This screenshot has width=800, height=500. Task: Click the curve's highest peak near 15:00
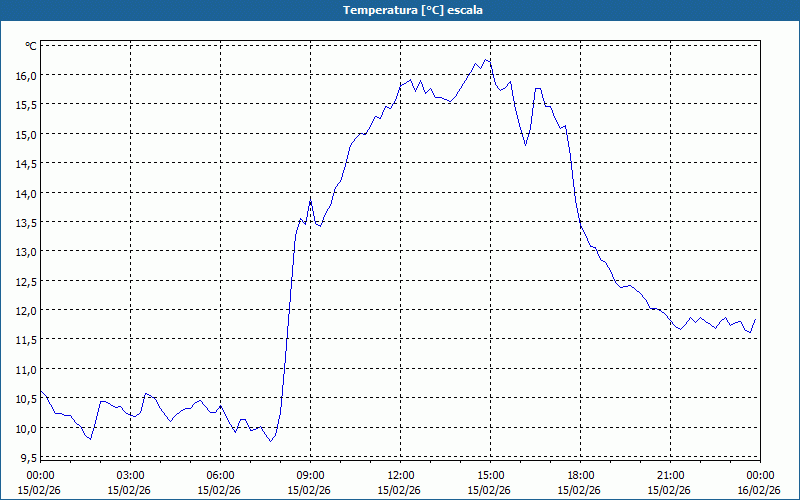[485, 59]
